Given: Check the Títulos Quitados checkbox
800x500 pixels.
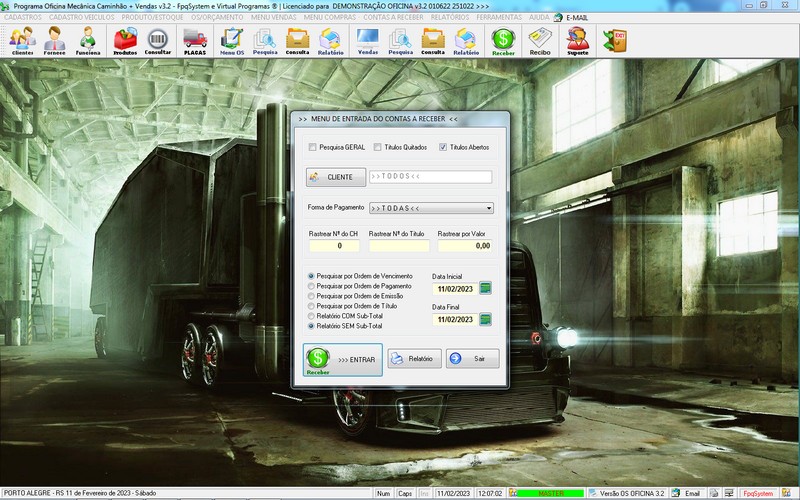Looking at the screenshot, I should 377,147.
